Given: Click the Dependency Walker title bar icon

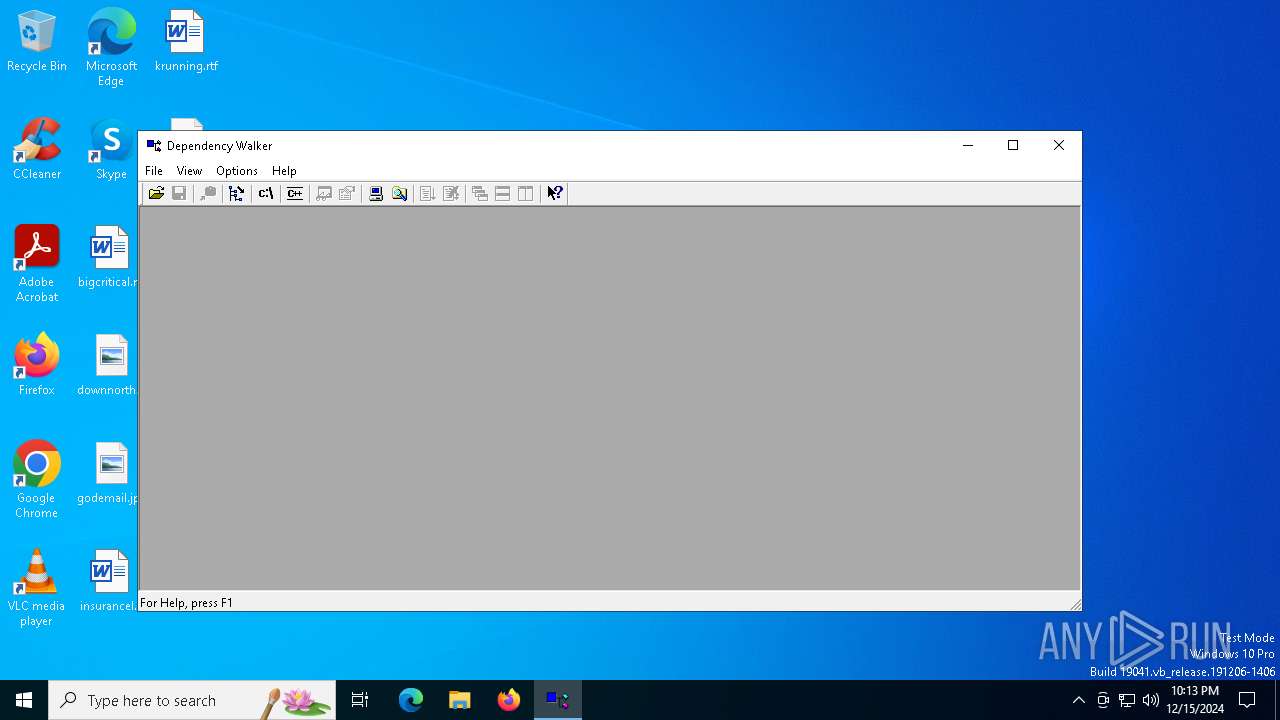Looking at the screenshot, I should [154, 145].
